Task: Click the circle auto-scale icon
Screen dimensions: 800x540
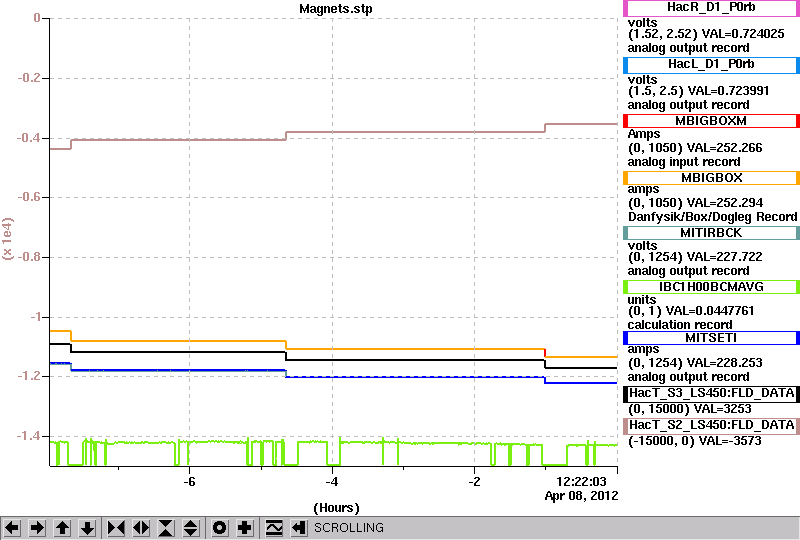Action: pos(220,528)
